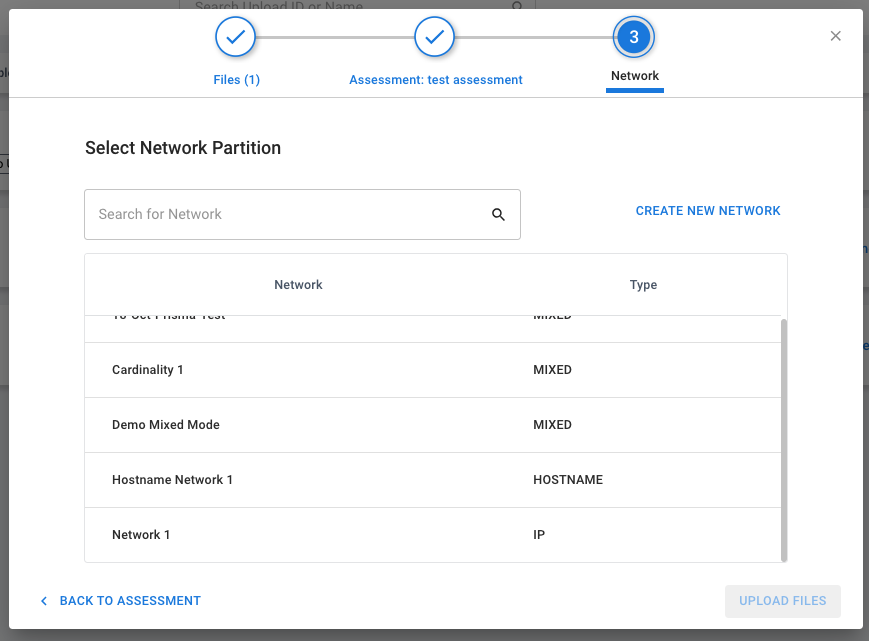Click the Network step number 3 circle

pos(634,36)
